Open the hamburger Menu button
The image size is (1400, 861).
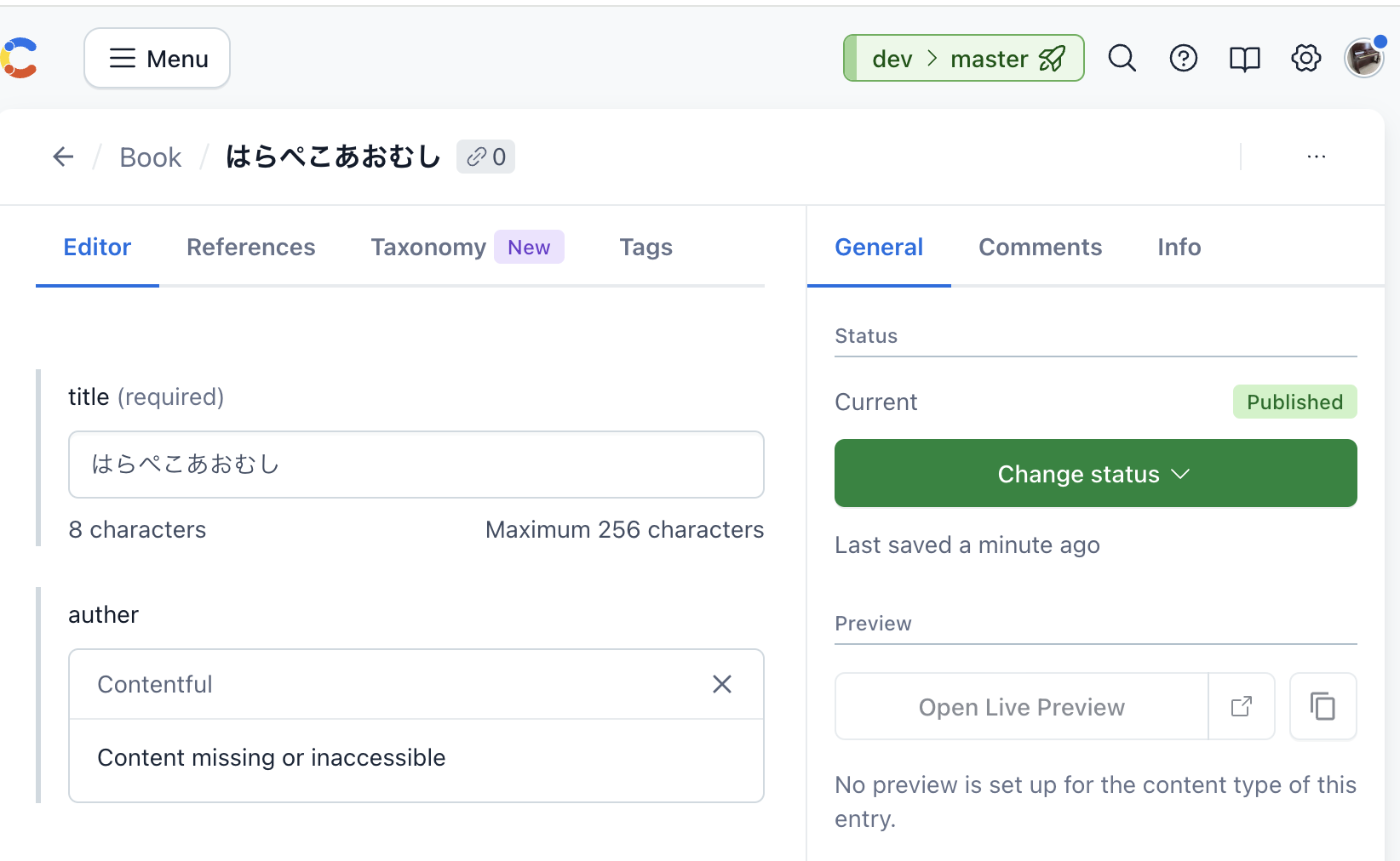(157, 59)
